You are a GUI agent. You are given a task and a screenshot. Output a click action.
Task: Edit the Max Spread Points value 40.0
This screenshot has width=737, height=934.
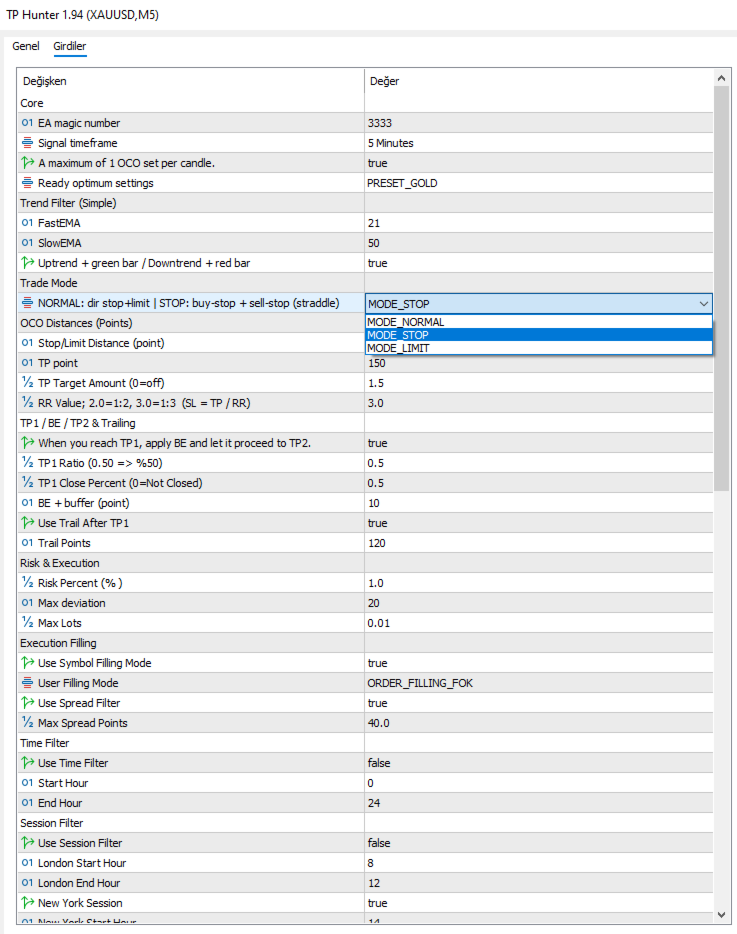click(x=379, y=723)
